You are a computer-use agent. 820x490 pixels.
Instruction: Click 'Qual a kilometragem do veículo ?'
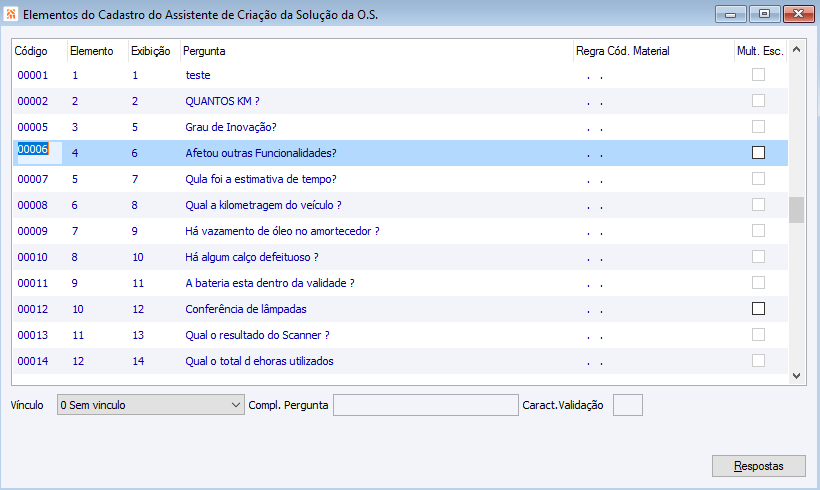click(263, 205)
